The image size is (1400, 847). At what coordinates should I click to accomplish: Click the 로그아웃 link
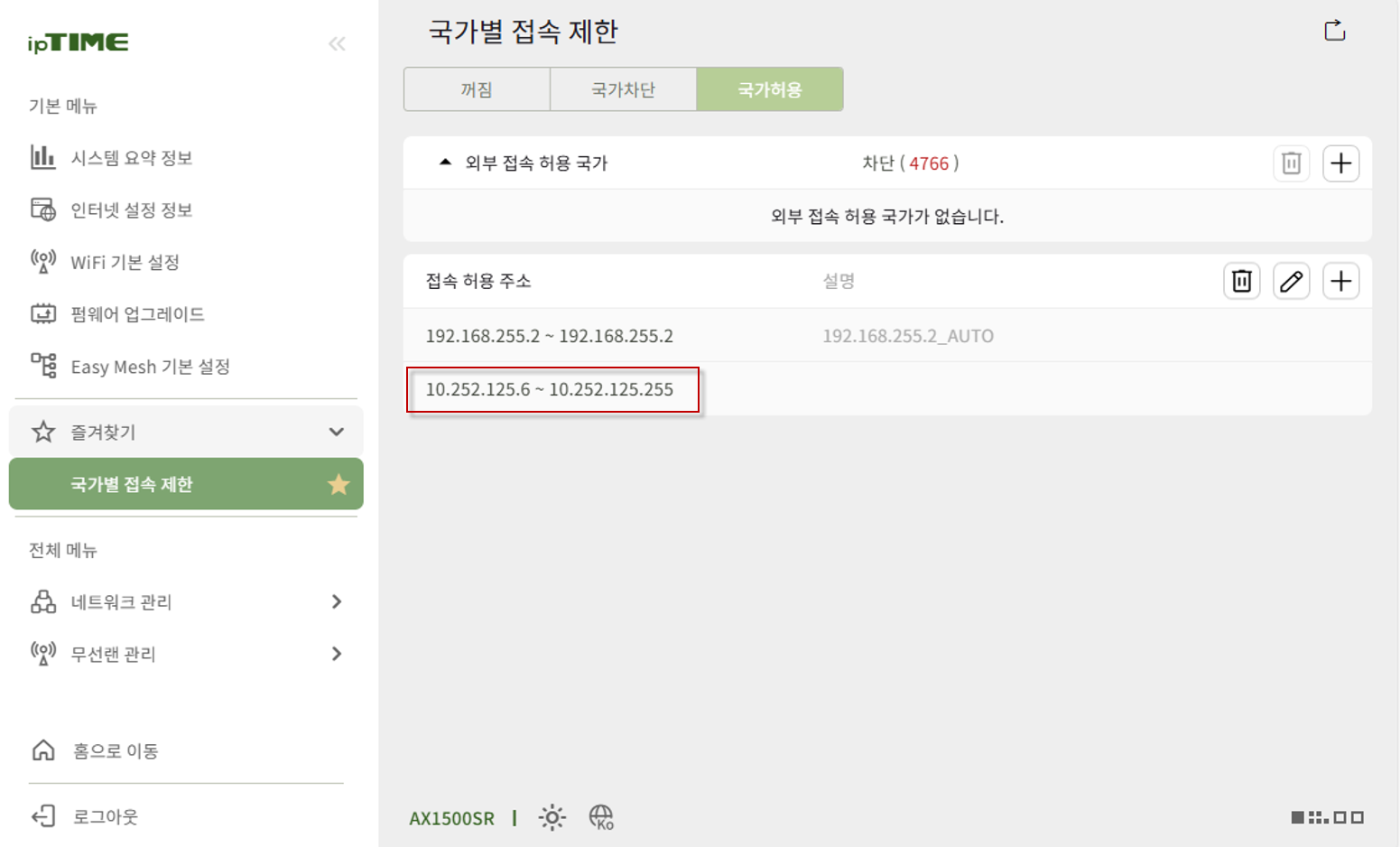[105, 816]
